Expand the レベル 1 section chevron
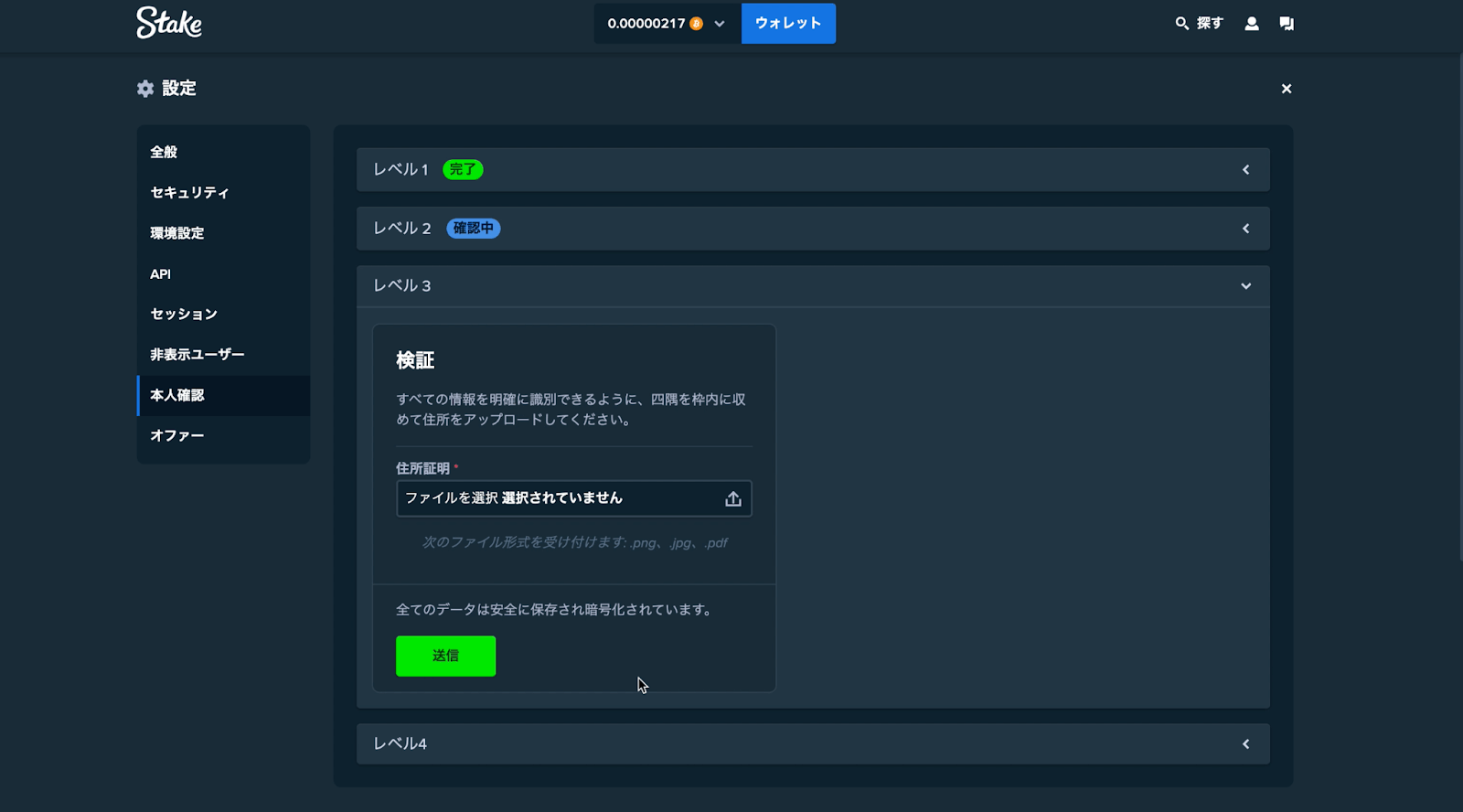Image resolution: width=1463 pixels, height=812 pixels. click(1245, 170)
